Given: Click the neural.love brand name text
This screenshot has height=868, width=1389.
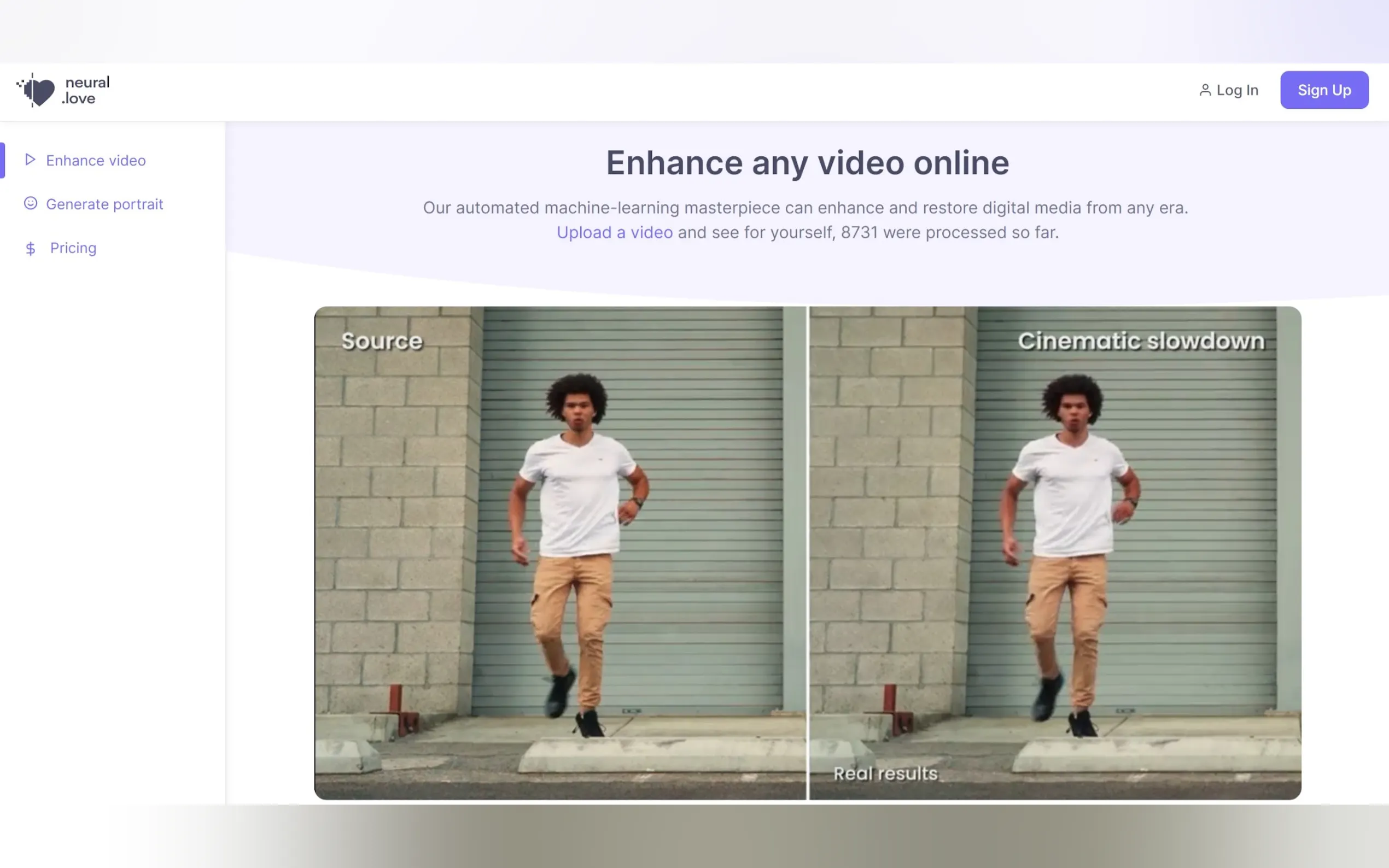Looking at the screenshot, I should 86,90.
